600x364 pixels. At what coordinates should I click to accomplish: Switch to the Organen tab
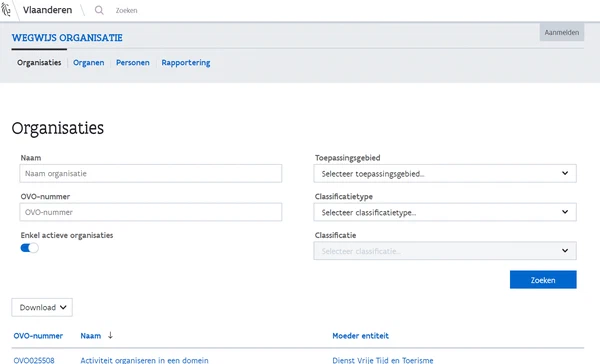pos(88,62)
